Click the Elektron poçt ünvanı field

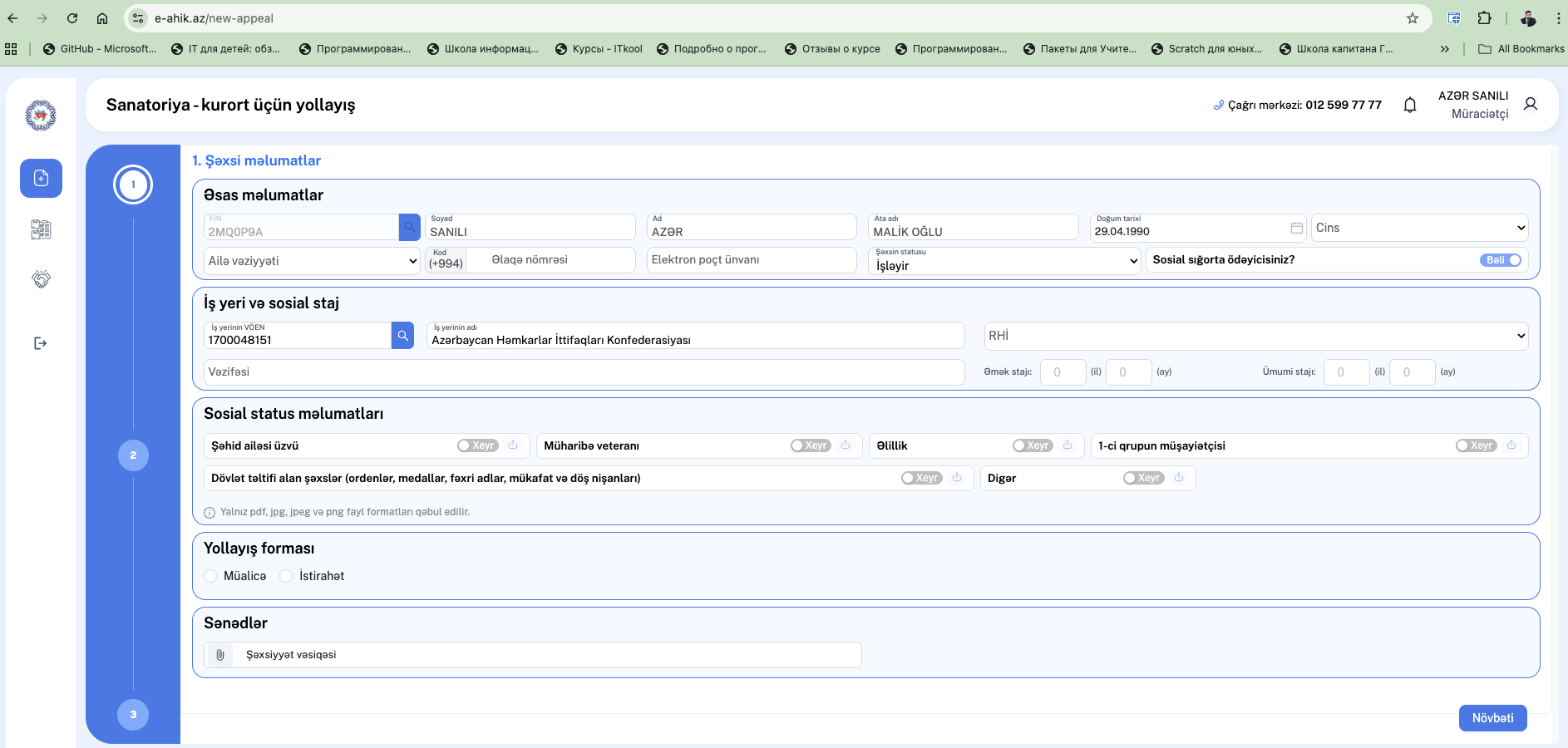(x=751, y=260)
